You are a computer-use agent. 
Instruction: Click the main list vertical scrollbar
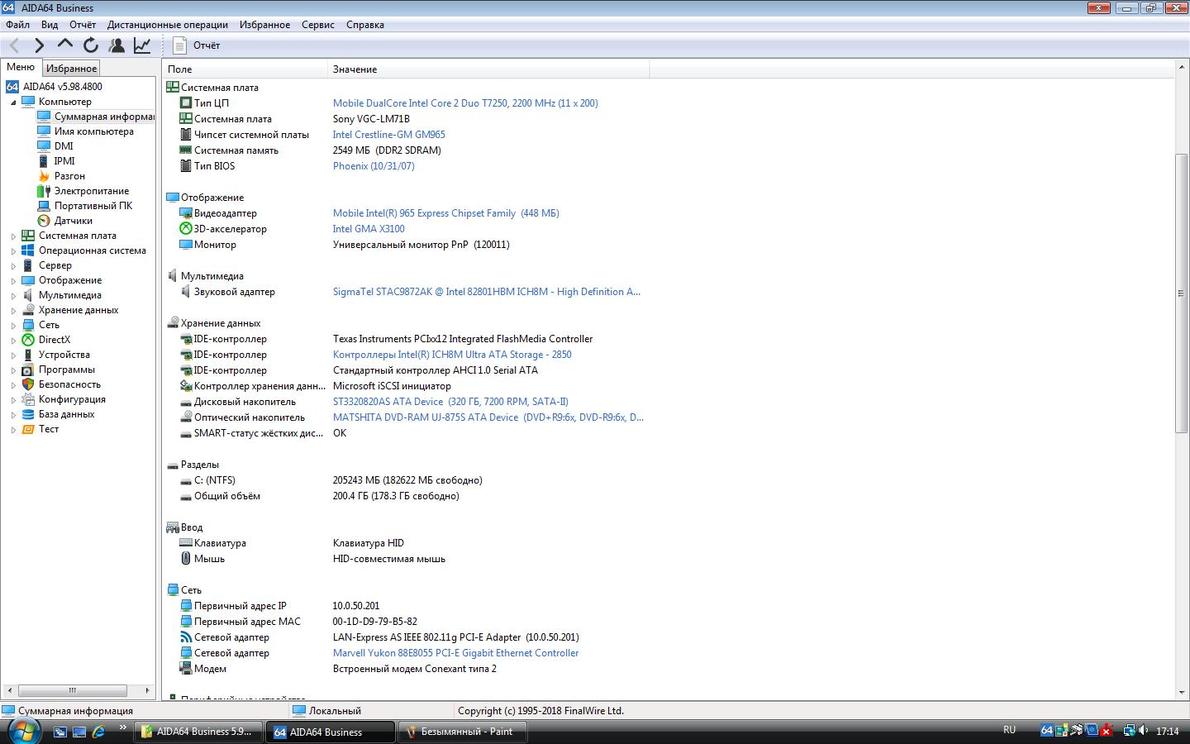click(x=1181, y=292)
